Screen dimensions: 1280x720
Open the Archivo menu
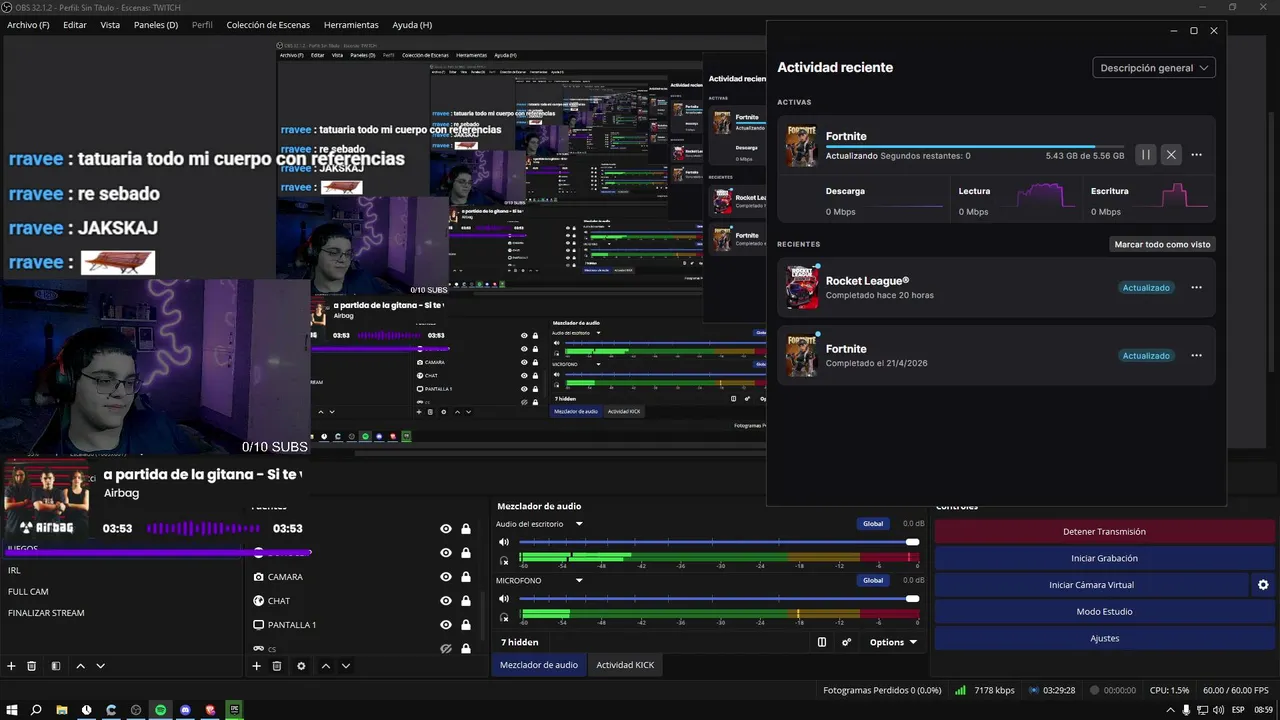[28, 25]
